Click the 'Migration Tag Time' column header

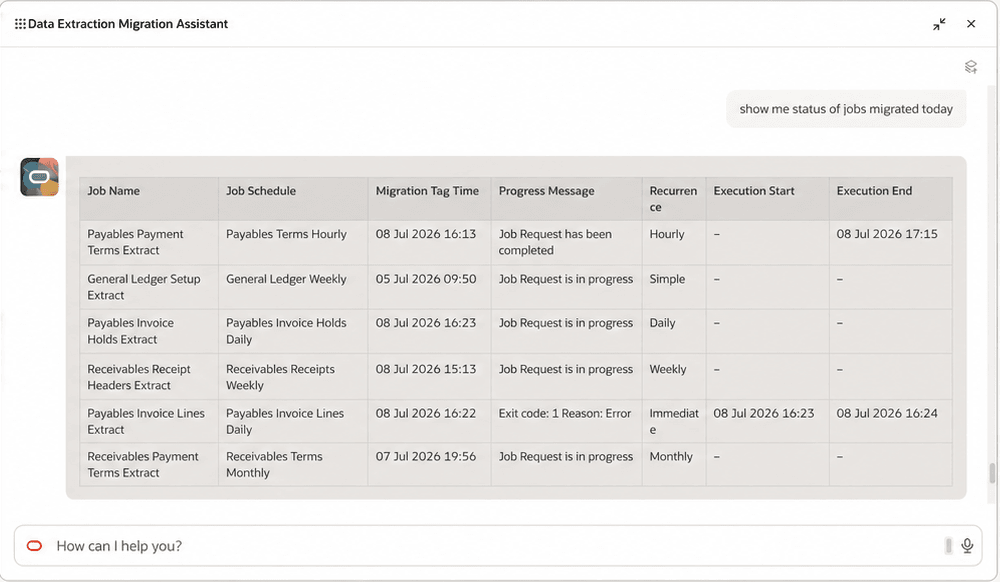pos(429,199)
